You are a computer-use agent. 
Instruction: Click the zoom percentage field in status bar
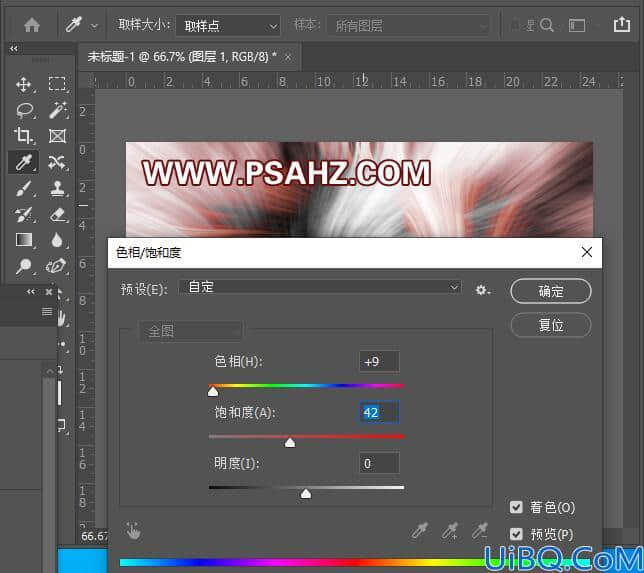tap(94, 536)
